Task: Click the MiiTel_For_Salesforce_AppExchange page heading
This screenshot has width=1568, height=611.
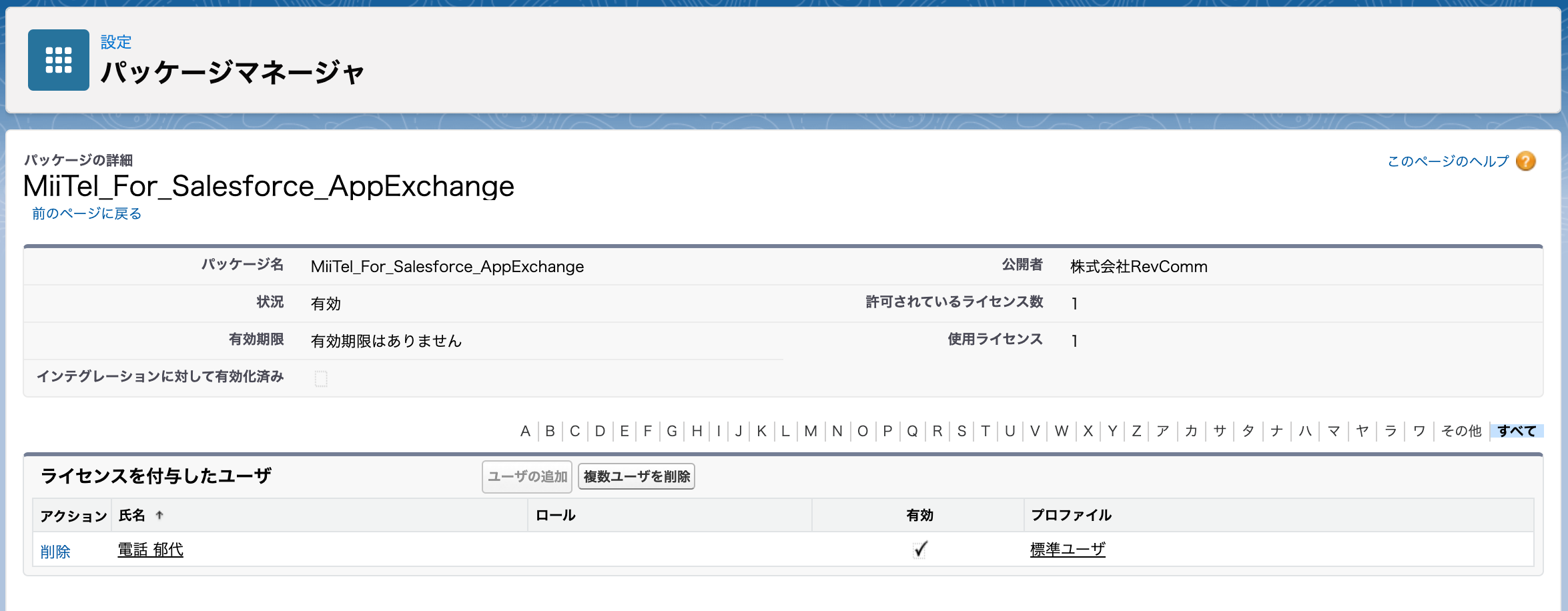Action: click(x=269, y=186)
